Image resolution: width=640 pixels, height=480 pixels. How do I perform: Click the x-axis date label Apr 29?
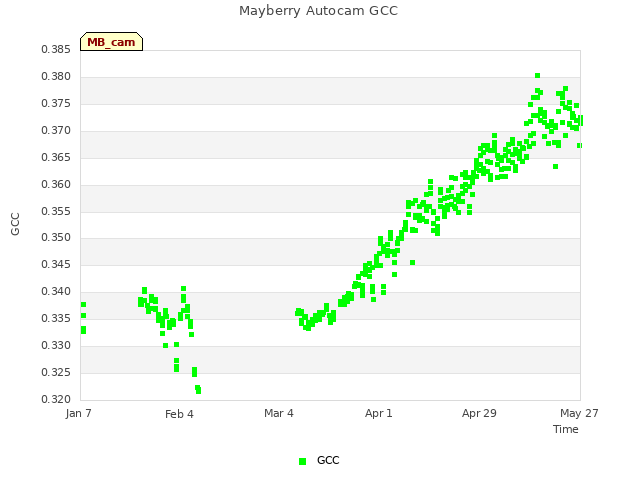tap(479, 413)
